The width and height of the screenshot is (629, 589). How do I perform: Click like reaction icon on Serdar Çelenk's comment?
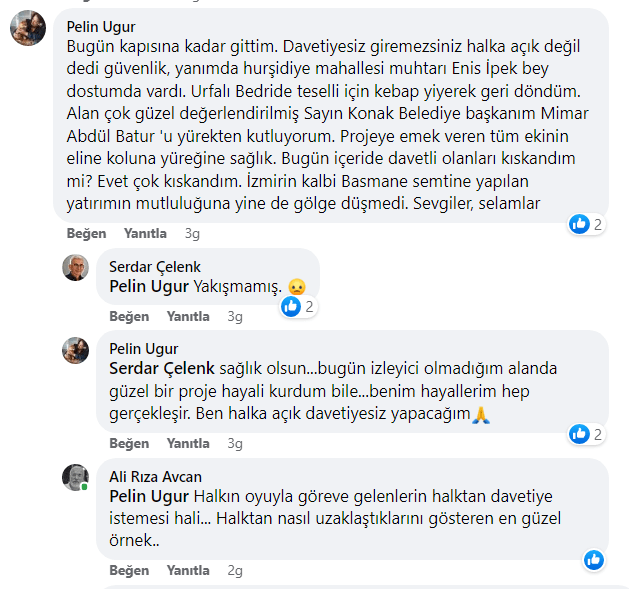tap(291, 307)
